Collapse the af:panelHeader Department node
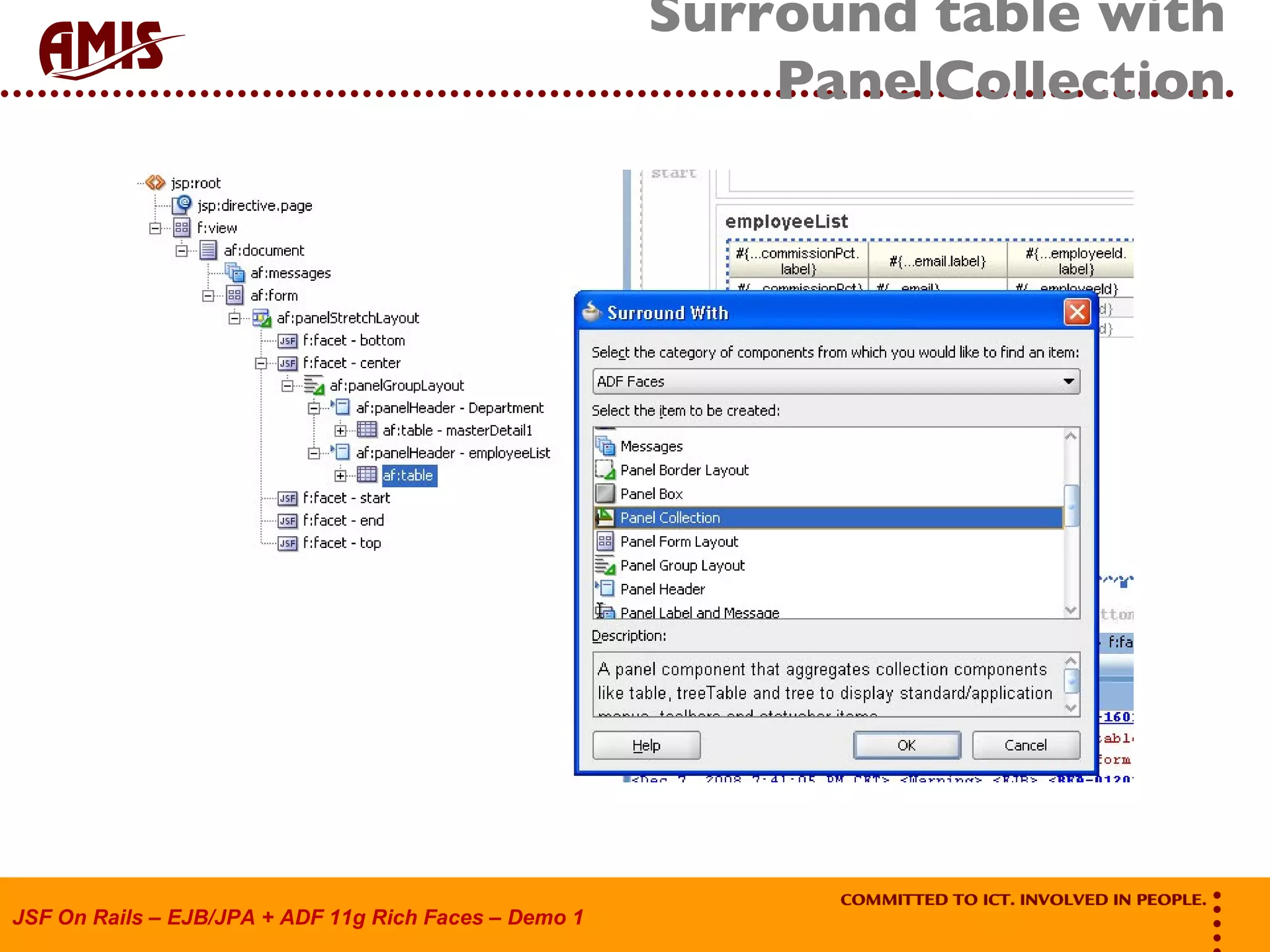Image resolution: width=1270 pixels, height=952 pixels. coord(314,408)
